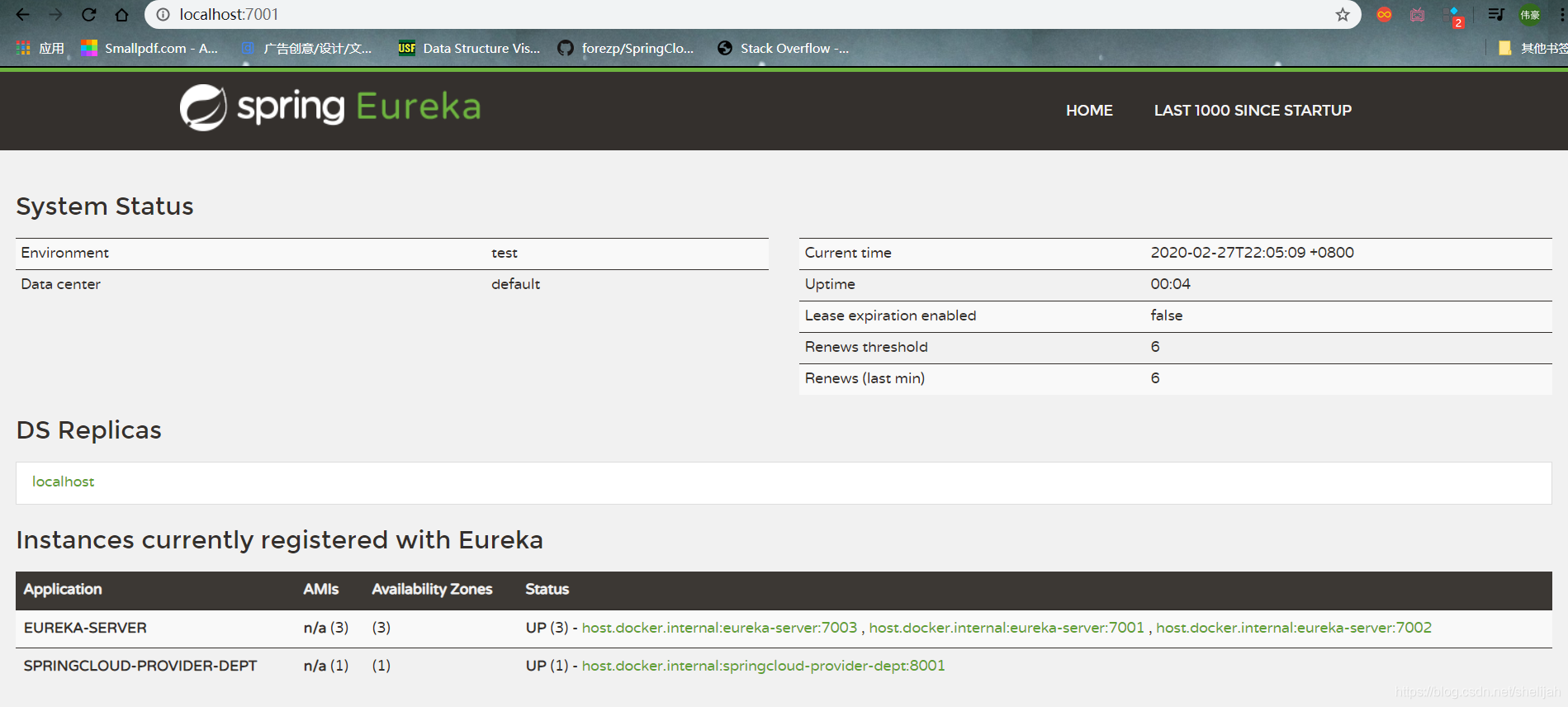Select the SPRINGCLOUD-PROVIDER-DEPT application cell
Image resolution: width=1568 pixels, height=707 pixels.
click(140, 666)
